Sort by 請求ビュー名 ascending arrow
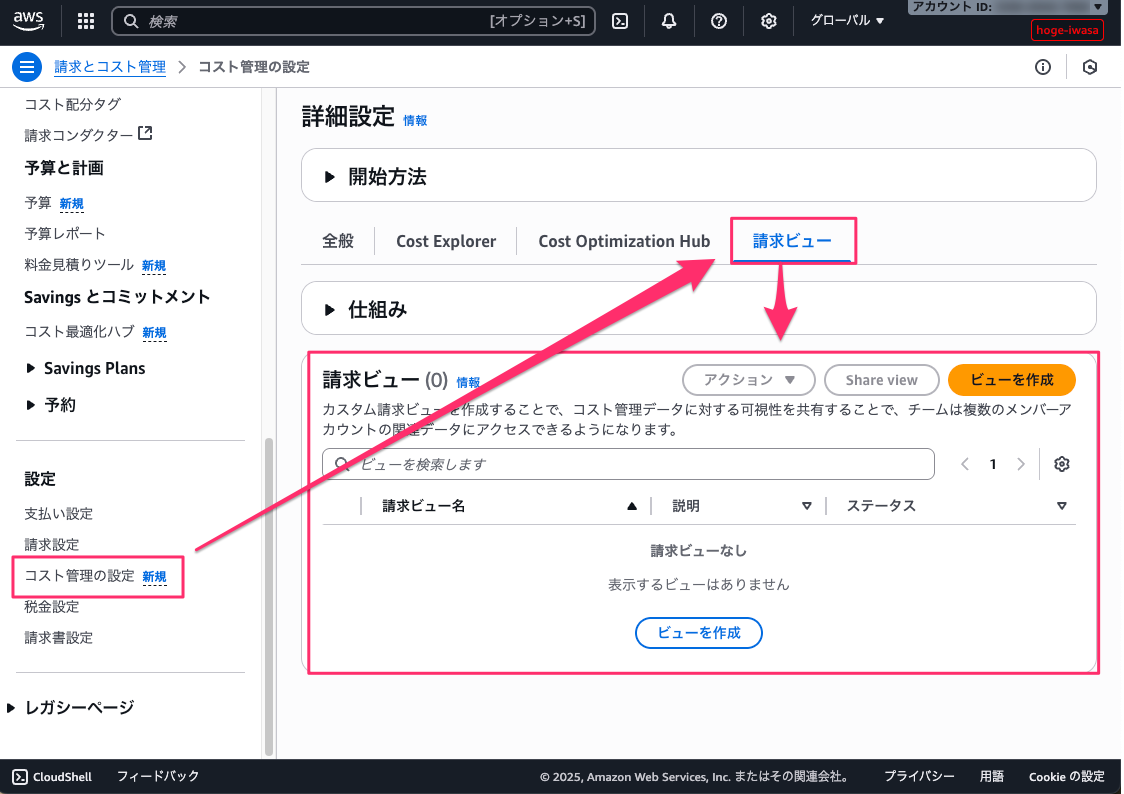The image size is (1124, 794). click(632, 506)
